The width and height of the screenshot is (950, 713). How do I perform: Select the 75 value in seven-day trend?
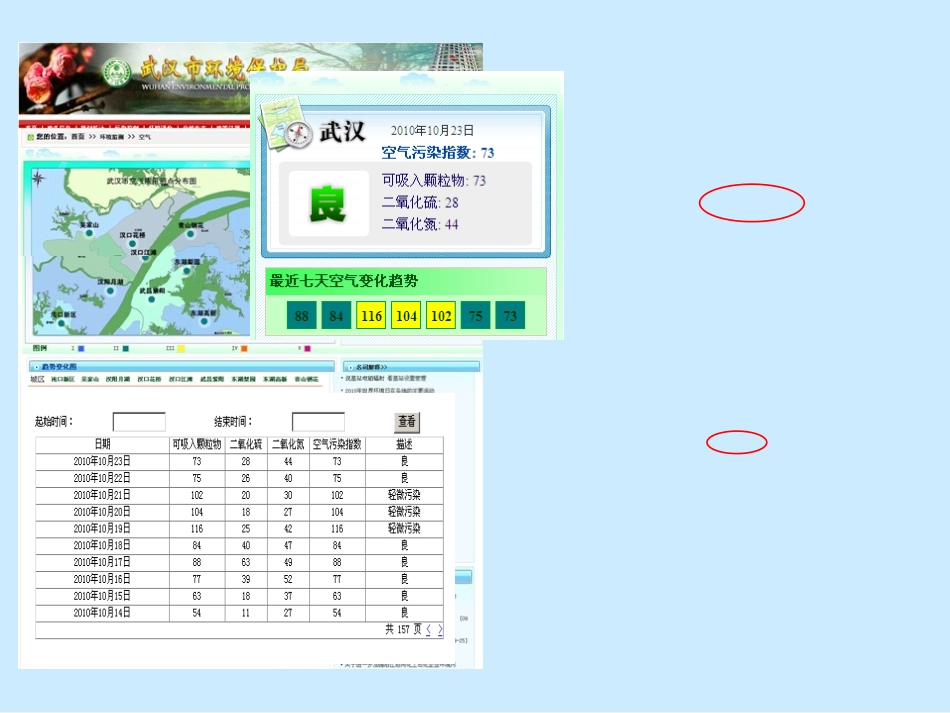(476, 316)
